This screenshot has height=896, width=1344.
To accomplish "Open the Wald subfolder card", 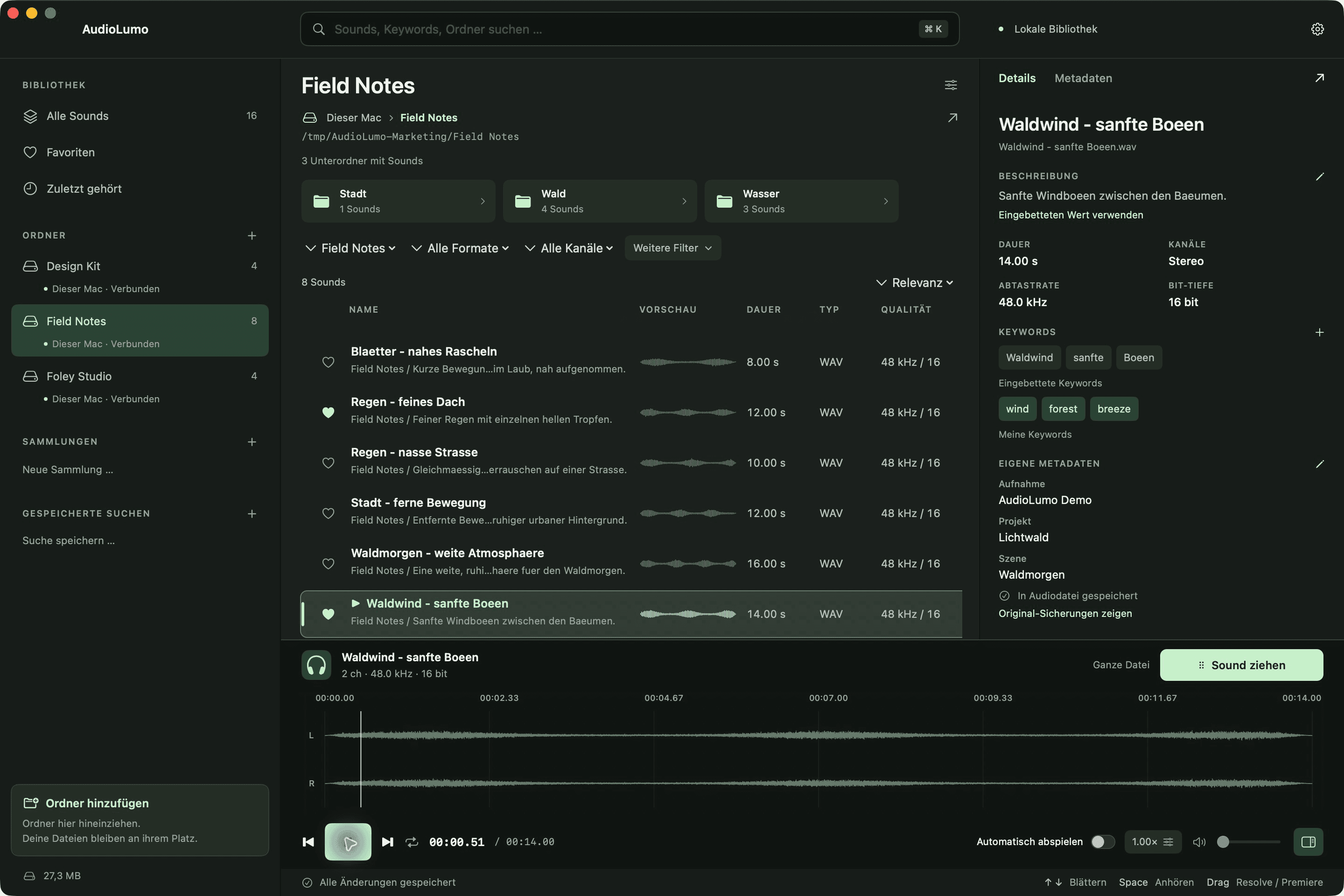I will click(599, 201).
